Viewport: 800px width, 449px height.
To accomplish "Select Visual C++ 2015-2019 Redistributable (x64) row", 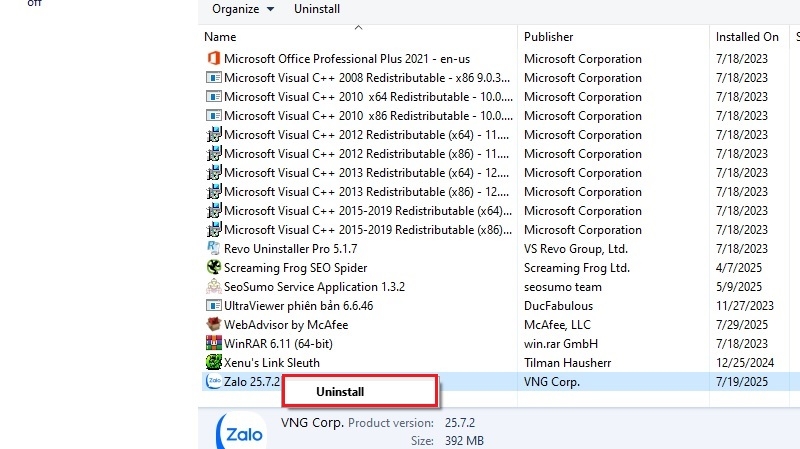I will [x=362, y=211].
